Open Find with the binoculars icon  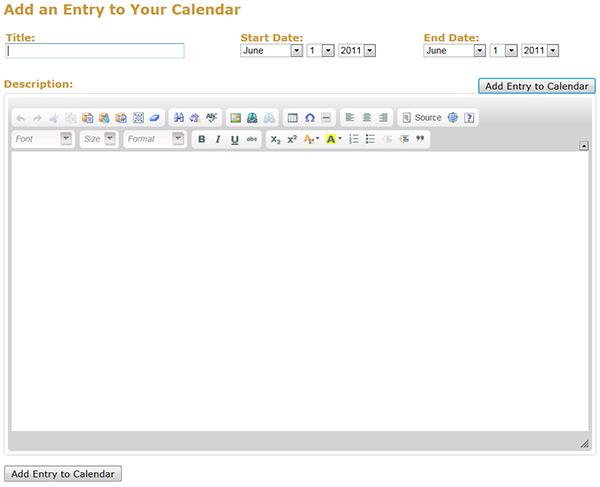coord(179,118)
